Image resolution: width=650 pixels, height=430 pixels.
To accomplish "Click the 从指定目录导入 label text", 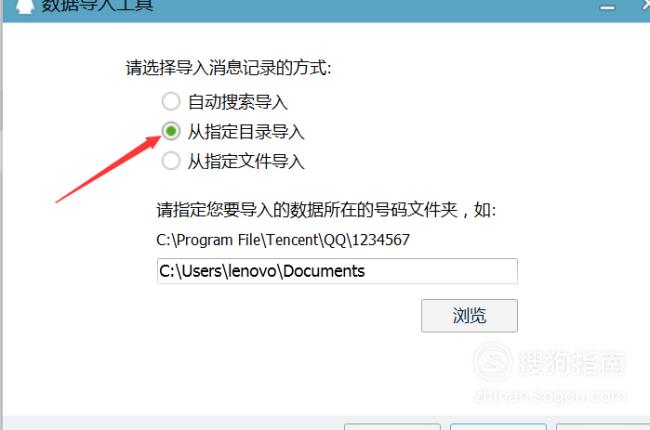I will 246,132.
